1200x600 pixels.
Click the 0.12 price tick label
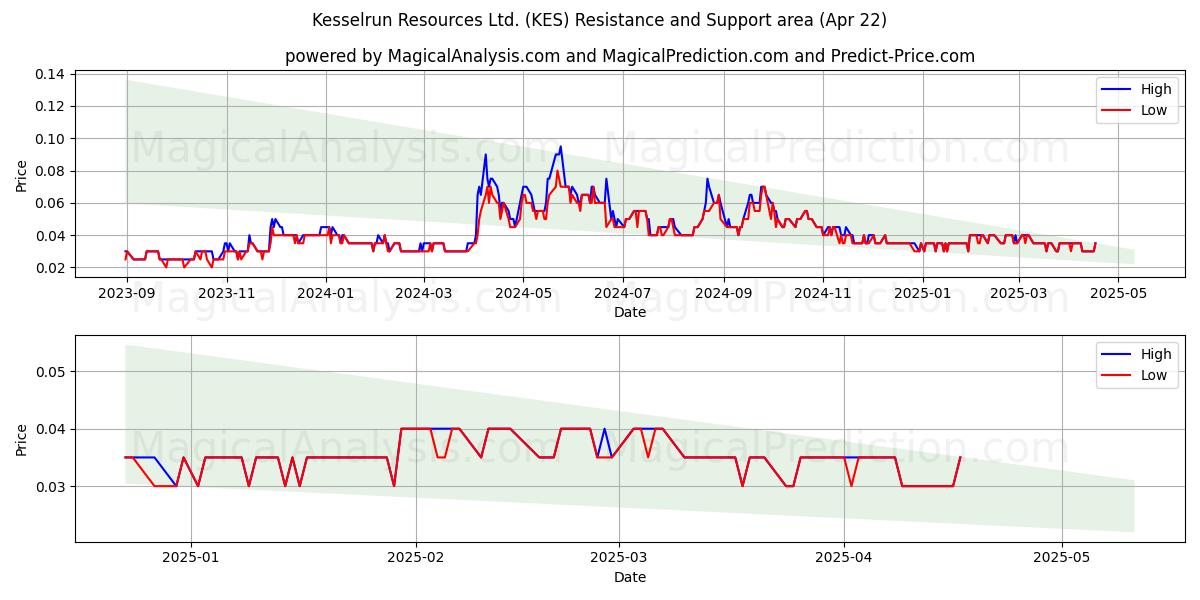pyautogui.click(x=50, y=106)
